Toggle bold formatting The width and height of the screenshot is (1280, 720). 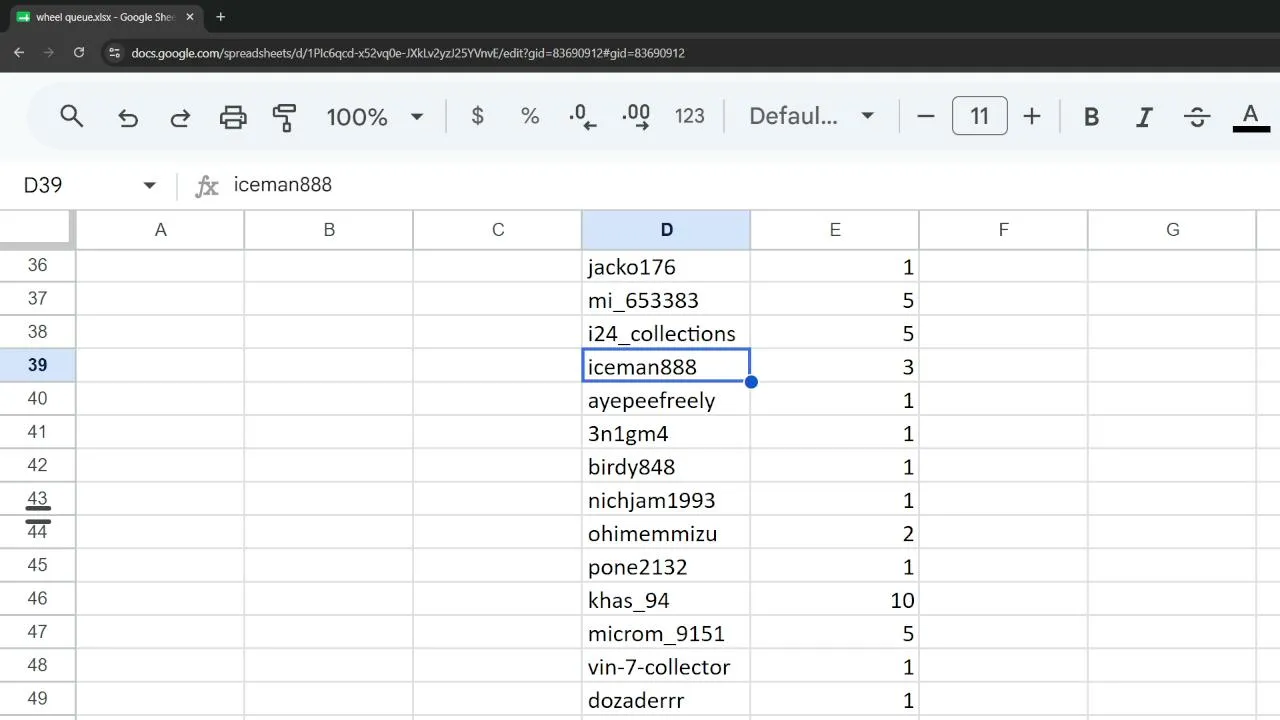[1092, 117]
